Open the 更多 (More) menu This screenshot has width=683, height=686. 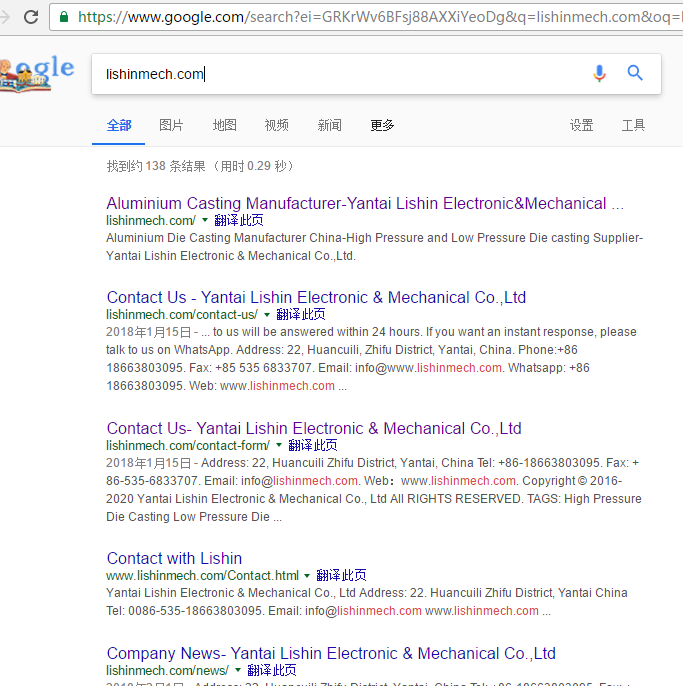pyautogui.click(x=382, y=125)
